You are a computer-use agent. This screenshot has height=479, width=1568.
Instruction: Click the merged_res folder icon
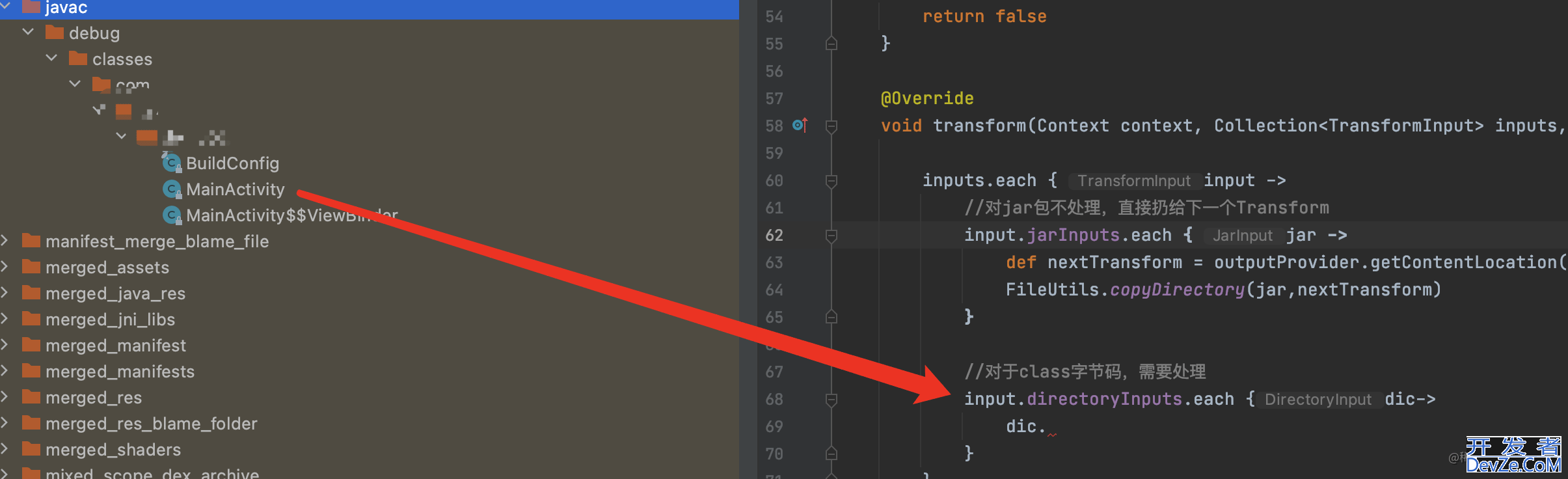click(31, 397)
